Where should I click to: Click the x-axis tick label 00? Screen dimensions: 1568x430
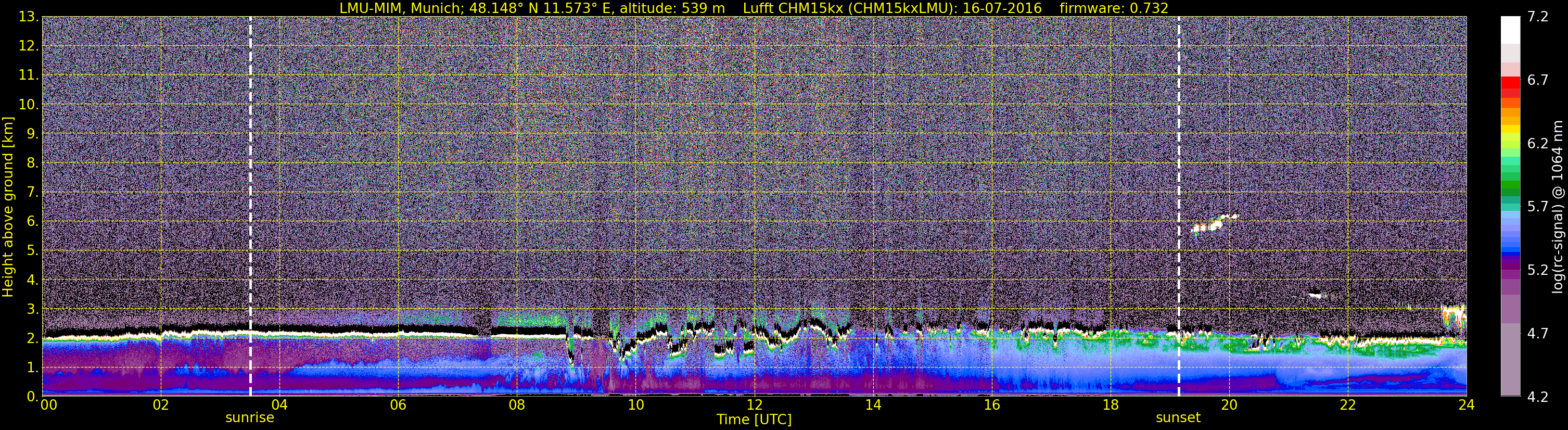tap(48, 404)
